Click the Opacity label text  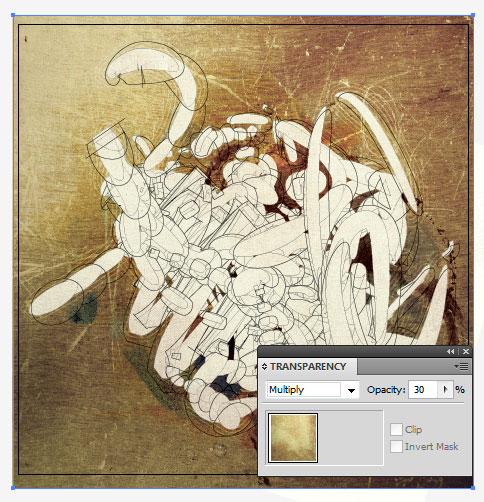click(x=386, y=390)
